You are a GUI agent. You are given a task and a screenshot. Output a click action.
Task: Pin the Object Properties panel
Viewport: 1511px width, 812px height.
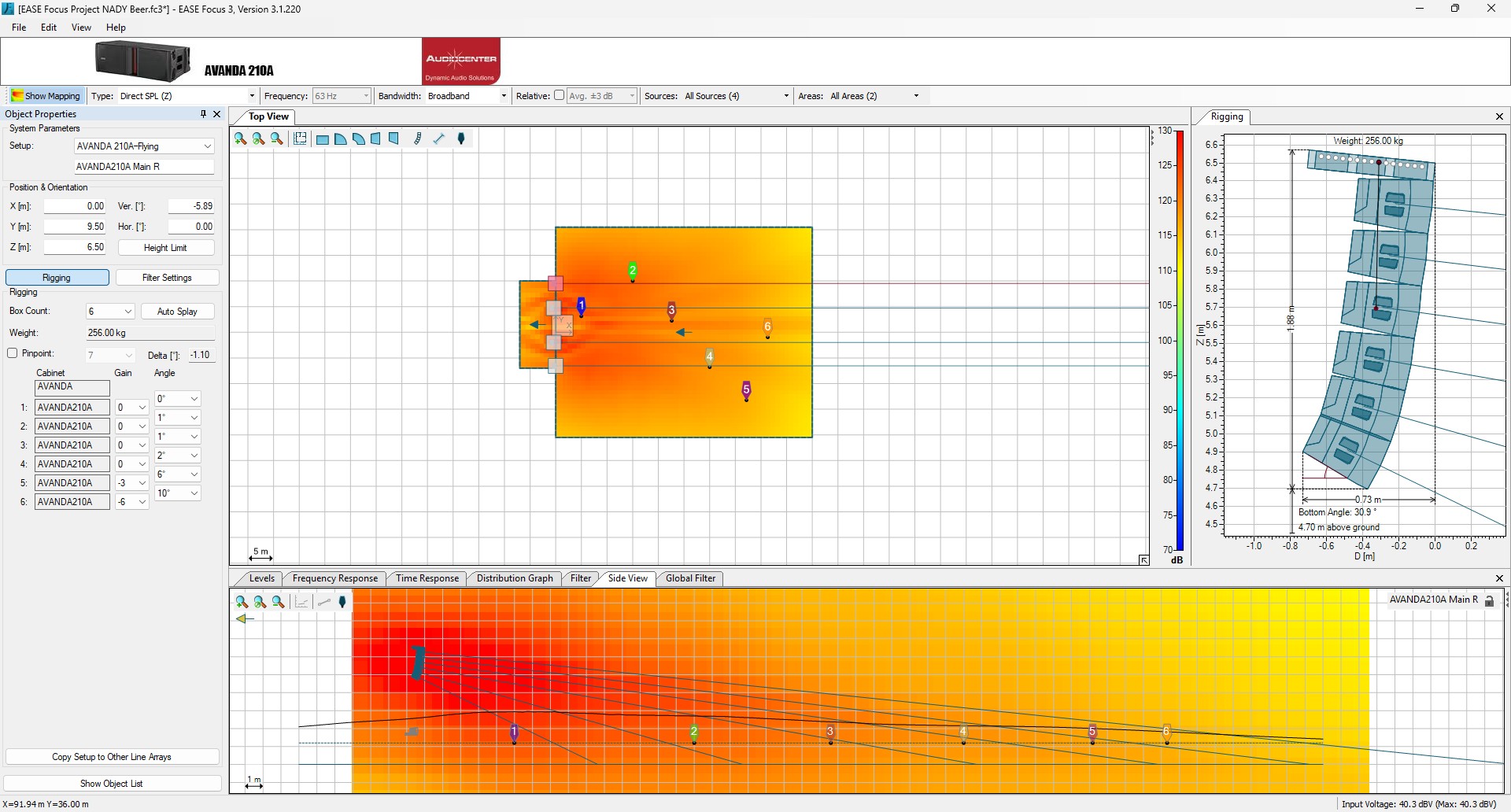(204, 114)
